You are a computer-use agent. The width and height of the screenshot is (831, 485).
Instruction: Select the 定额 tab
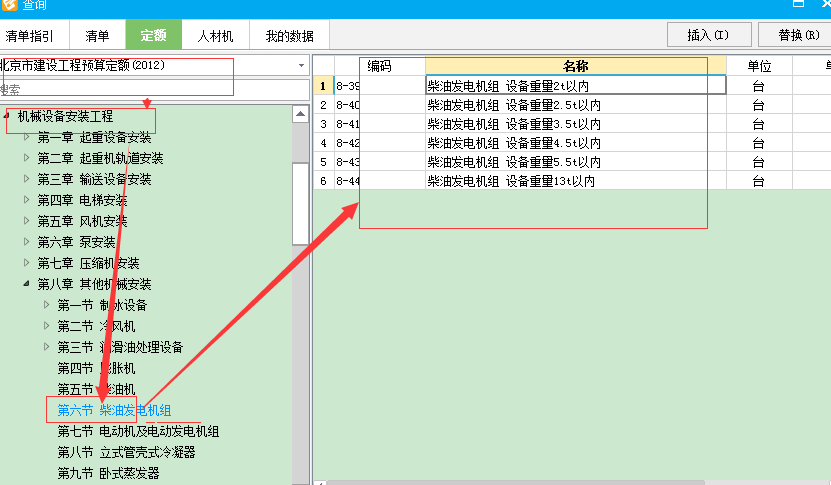click(x=153, y=36)
